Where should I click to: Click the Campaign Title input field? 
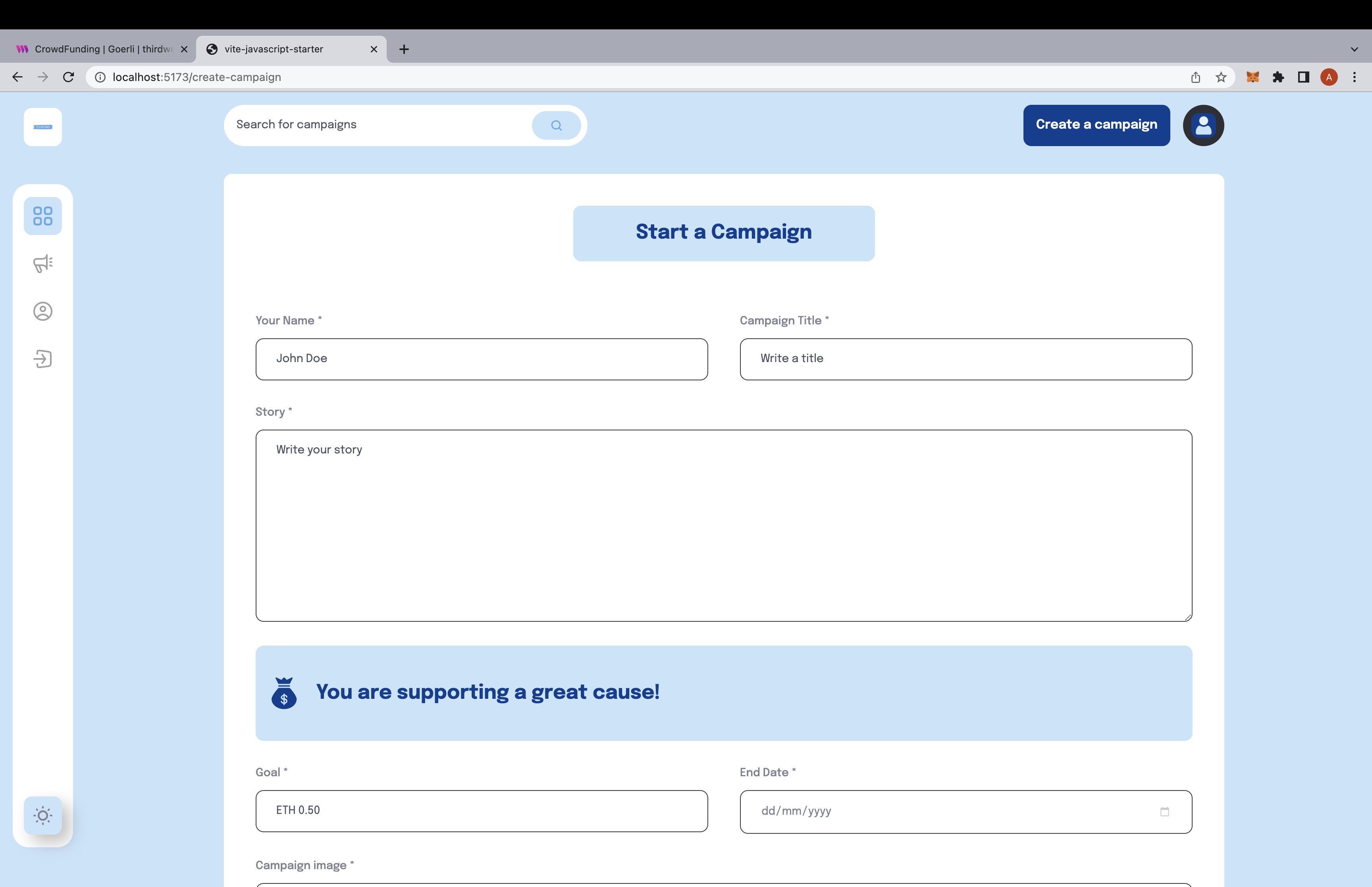pyautogui.click(x=965, y=359)
